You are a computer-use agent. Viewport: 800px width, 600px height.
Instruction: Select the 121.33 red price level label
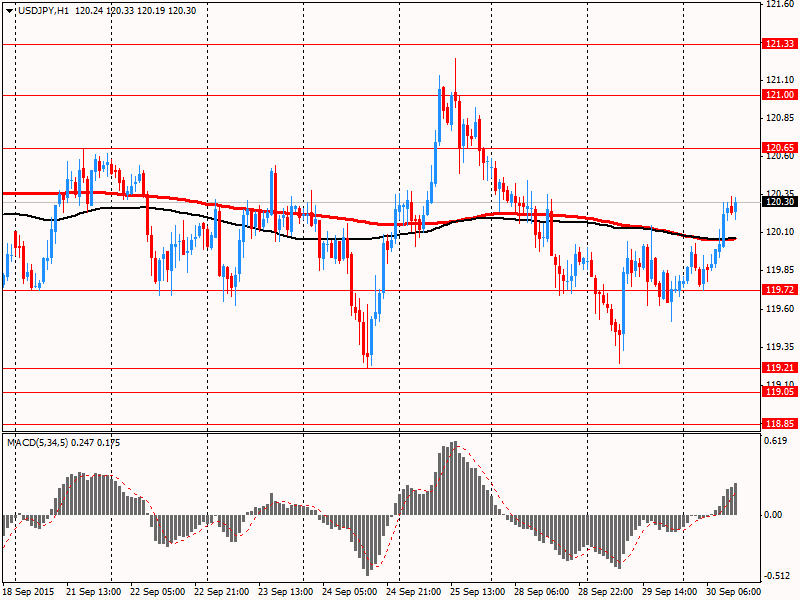779,44
